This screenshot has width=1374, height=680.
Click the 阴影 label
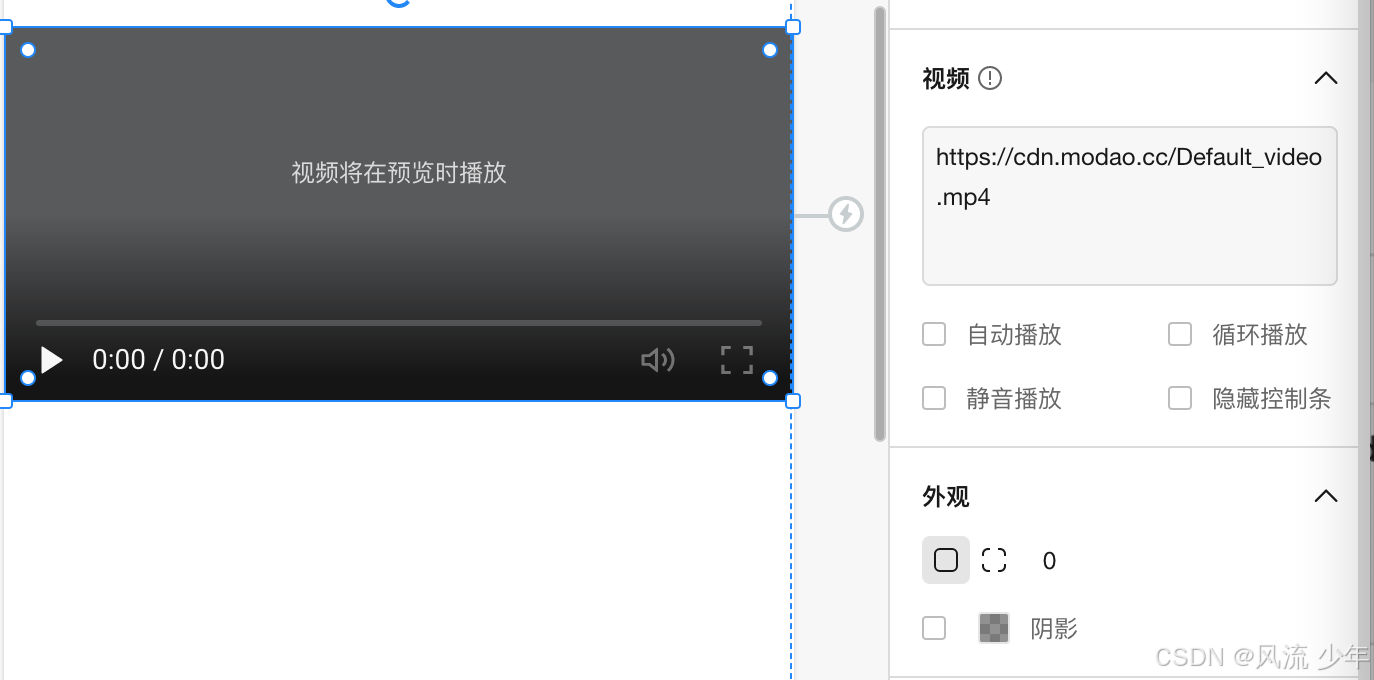click(x=1054, y=628)
